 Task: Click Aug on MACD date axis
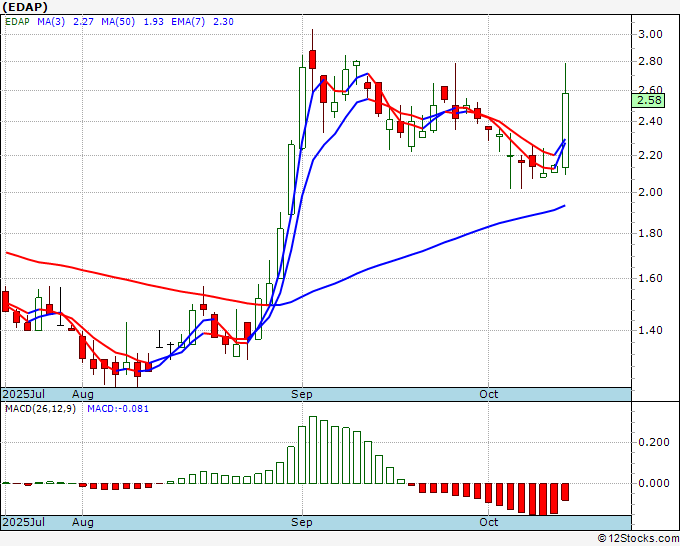pyautogui.click(x=82, y=522)
